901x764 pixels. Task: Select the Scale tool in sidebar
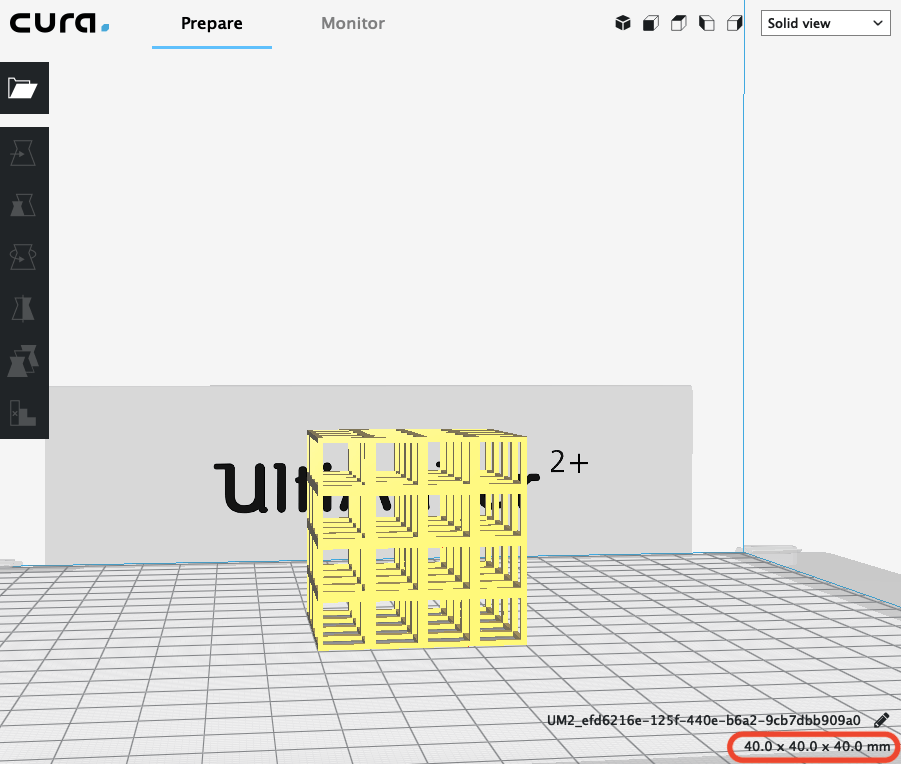click(x=23, y=205)
